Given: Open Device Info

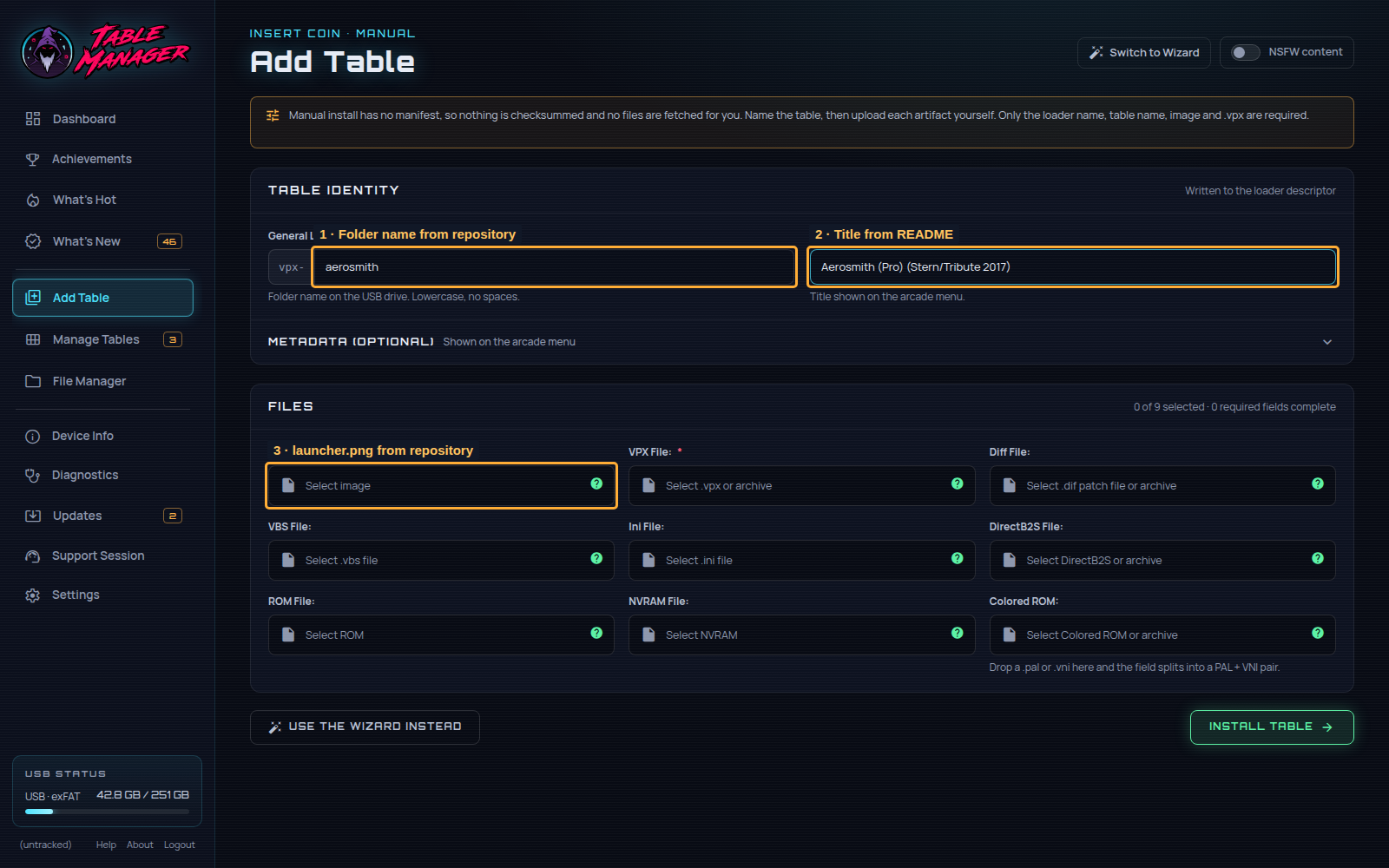Looking at the screenshot, I should (102, 436).
